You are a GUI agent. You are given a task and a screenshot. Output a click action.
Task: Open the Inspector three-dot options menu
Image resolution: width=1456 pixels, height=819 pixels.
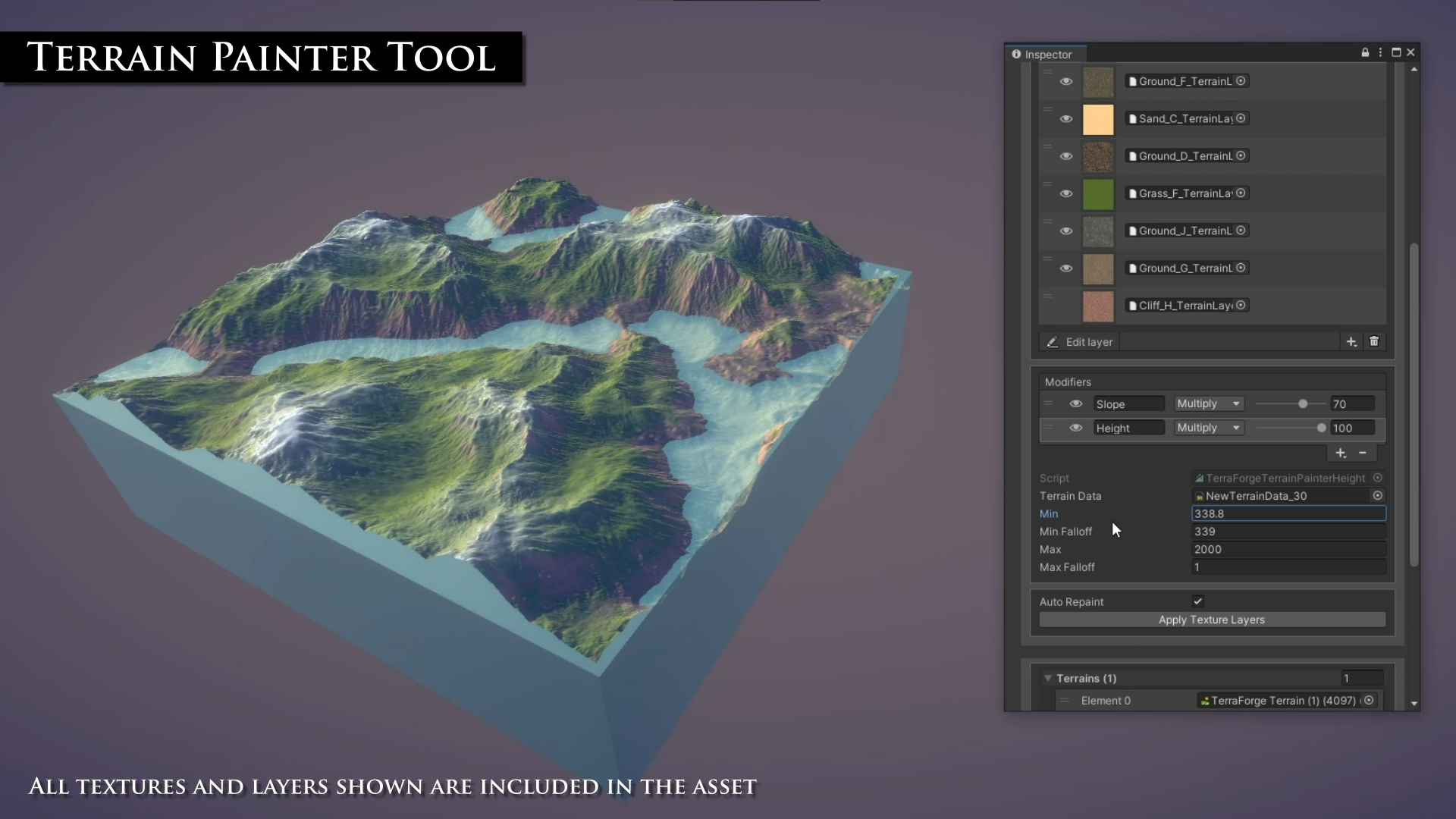point(1380,52)
